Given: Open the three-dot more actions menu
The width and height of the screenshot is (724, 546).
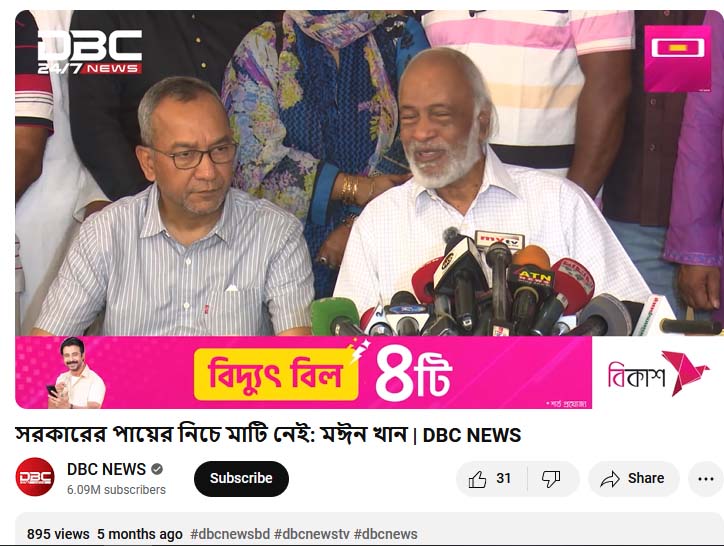Looking at the screenshot, I should click(706, 479).
